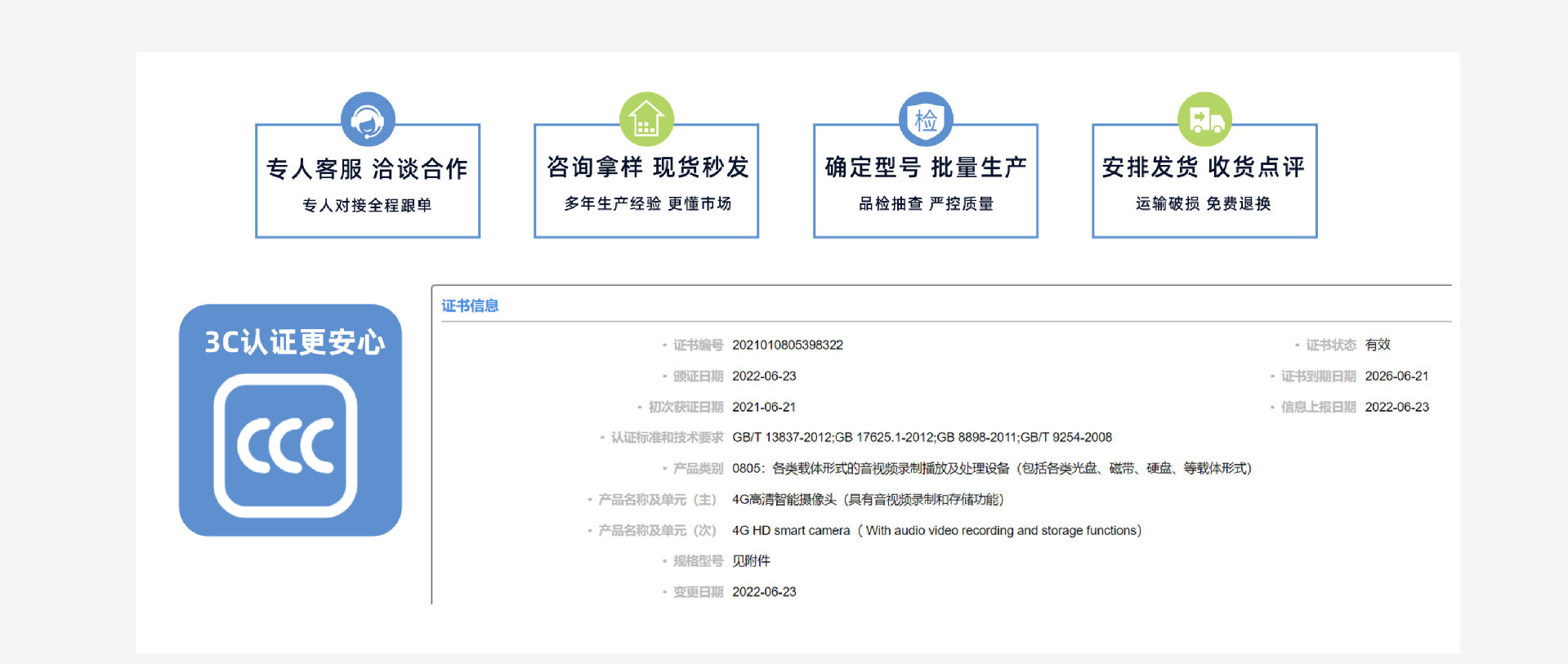Select the 初次获证日期 value 2021-06-21
This screenshot has width=1568, height=664.
click(764, 407)
